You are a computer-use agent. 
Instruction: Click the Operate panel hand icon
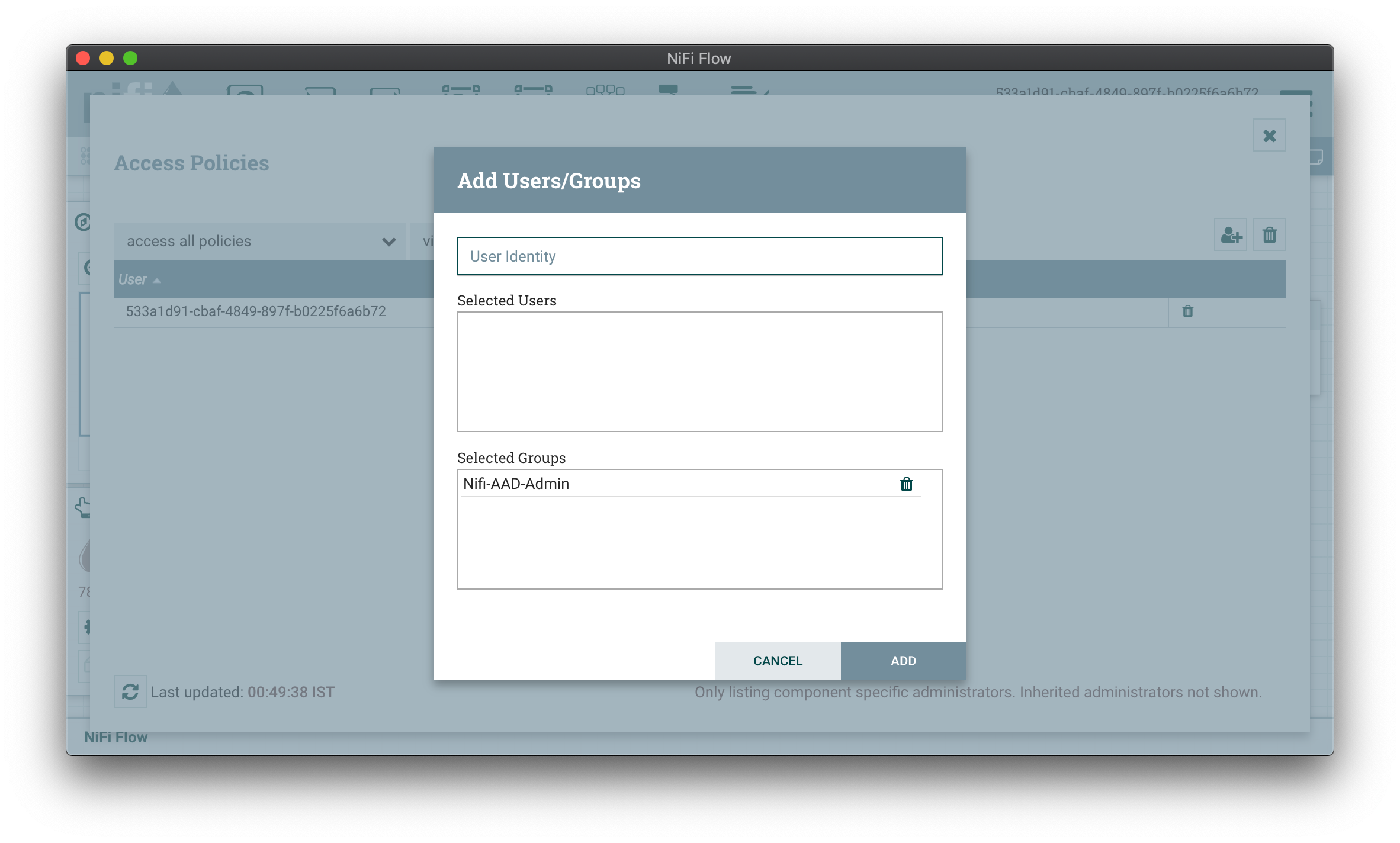pos(83,507)
